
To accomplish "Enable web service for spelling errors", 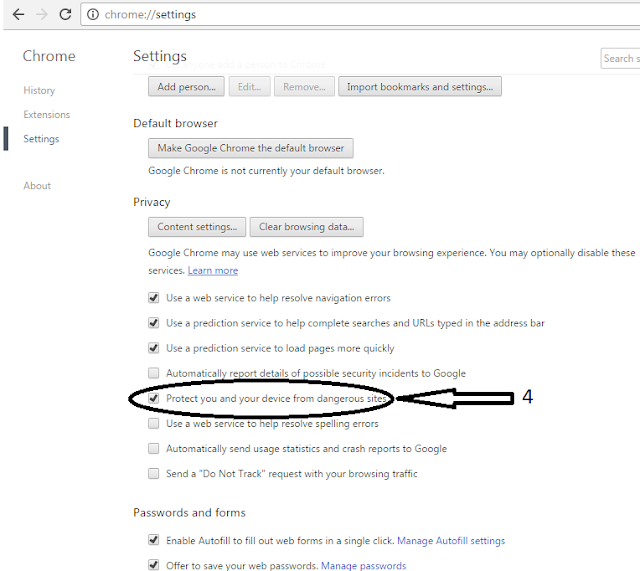I will [x=153, y=424].
